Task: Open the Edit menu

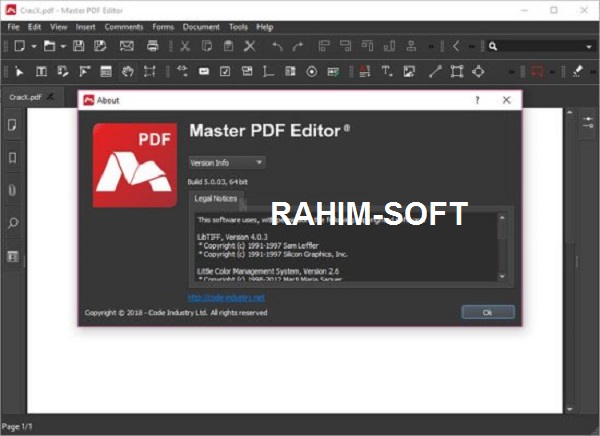Action: point(34,27)
